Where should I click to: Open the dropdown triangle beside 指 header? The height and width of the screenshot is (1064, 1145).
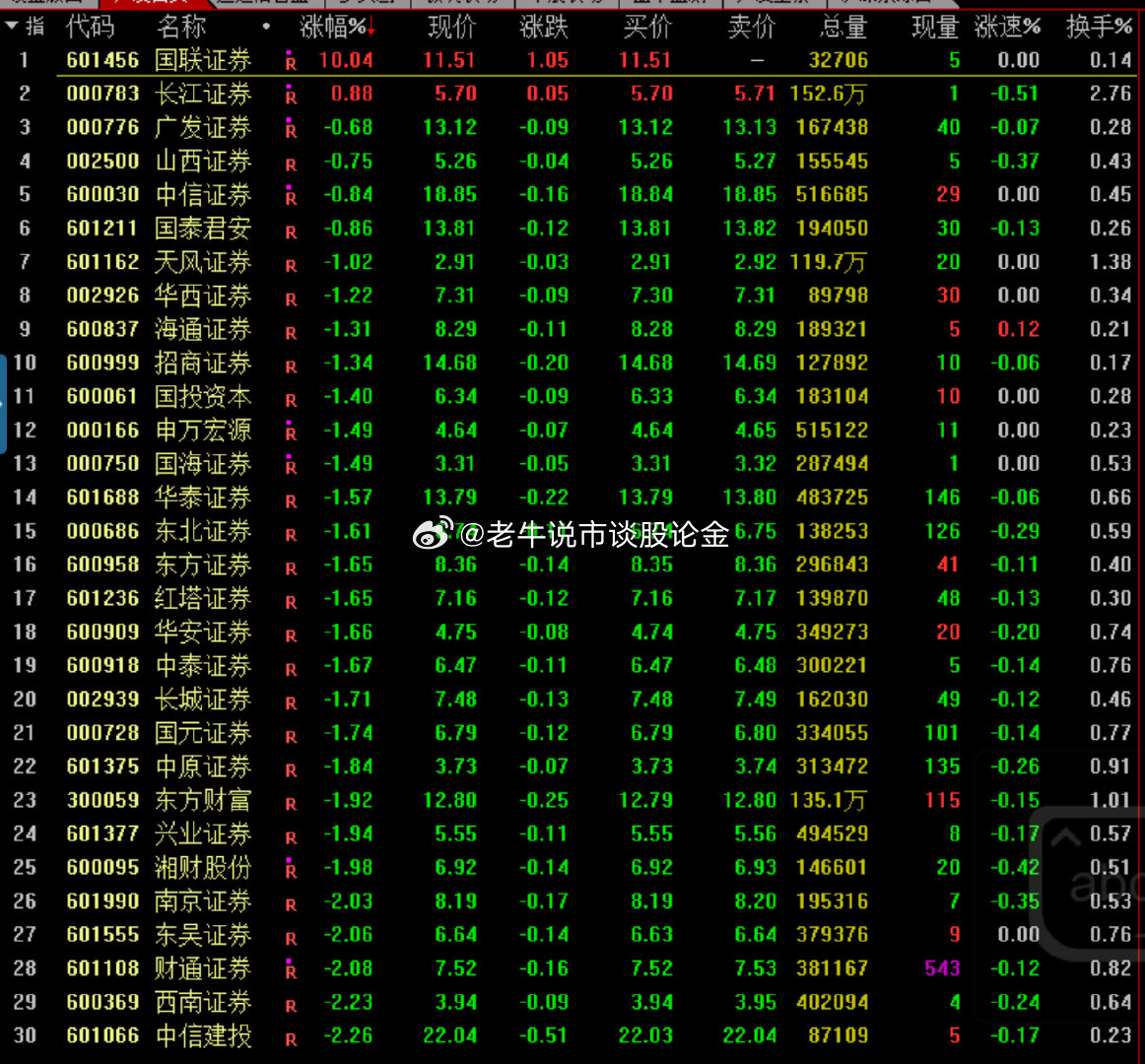coord(12,27)
